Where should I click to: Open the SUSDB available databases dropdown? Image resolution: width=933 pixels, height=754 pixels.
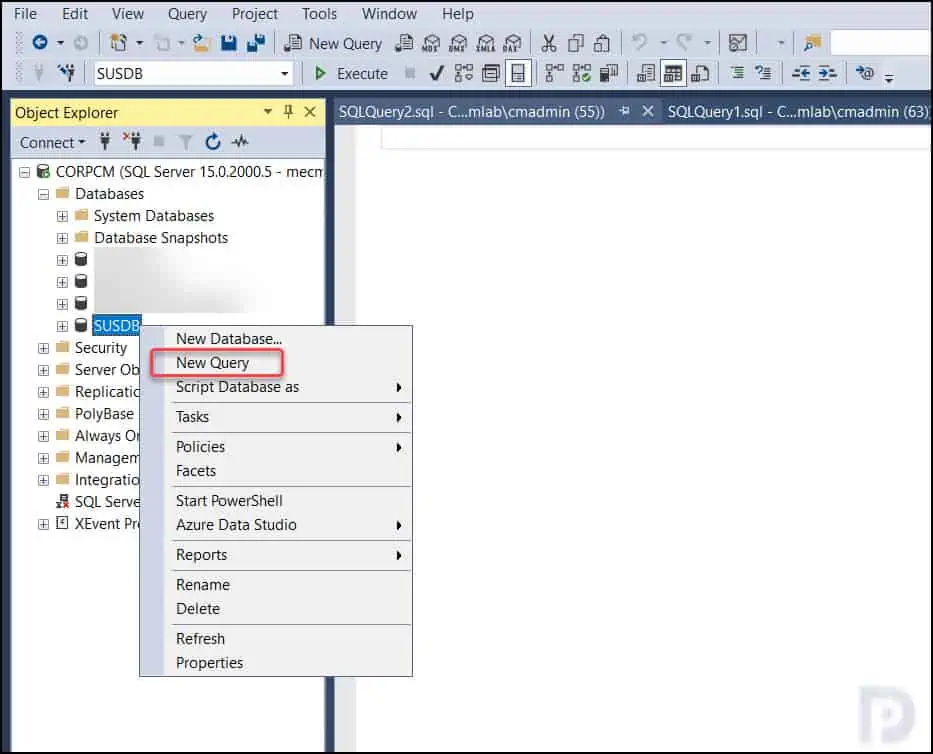285,74
